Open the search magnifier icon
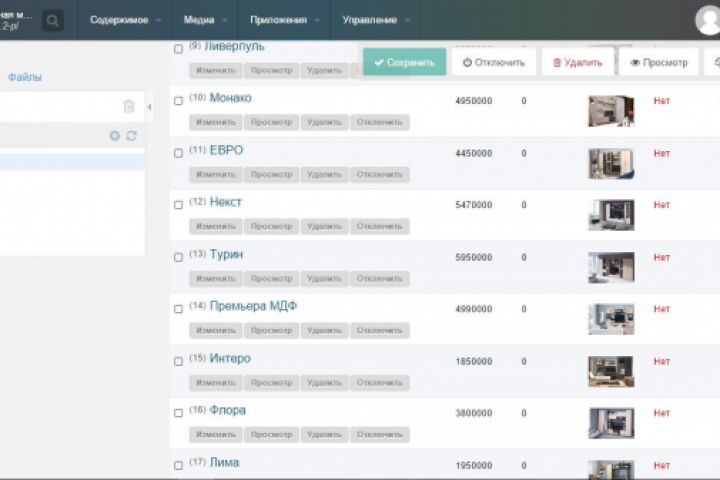720x480 pixels. 52,20
